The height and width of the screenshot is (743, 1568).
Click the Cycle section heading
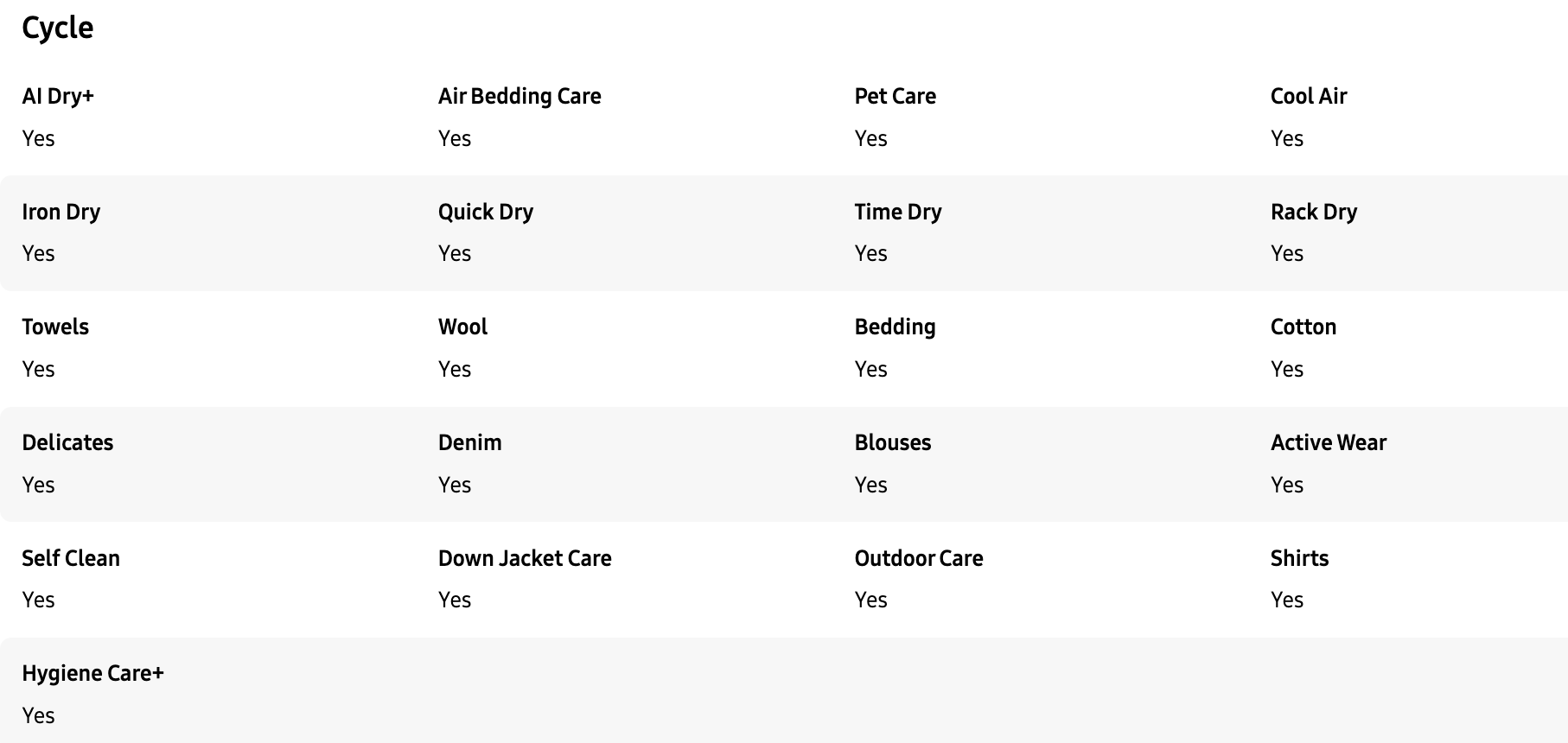point(57,29)
